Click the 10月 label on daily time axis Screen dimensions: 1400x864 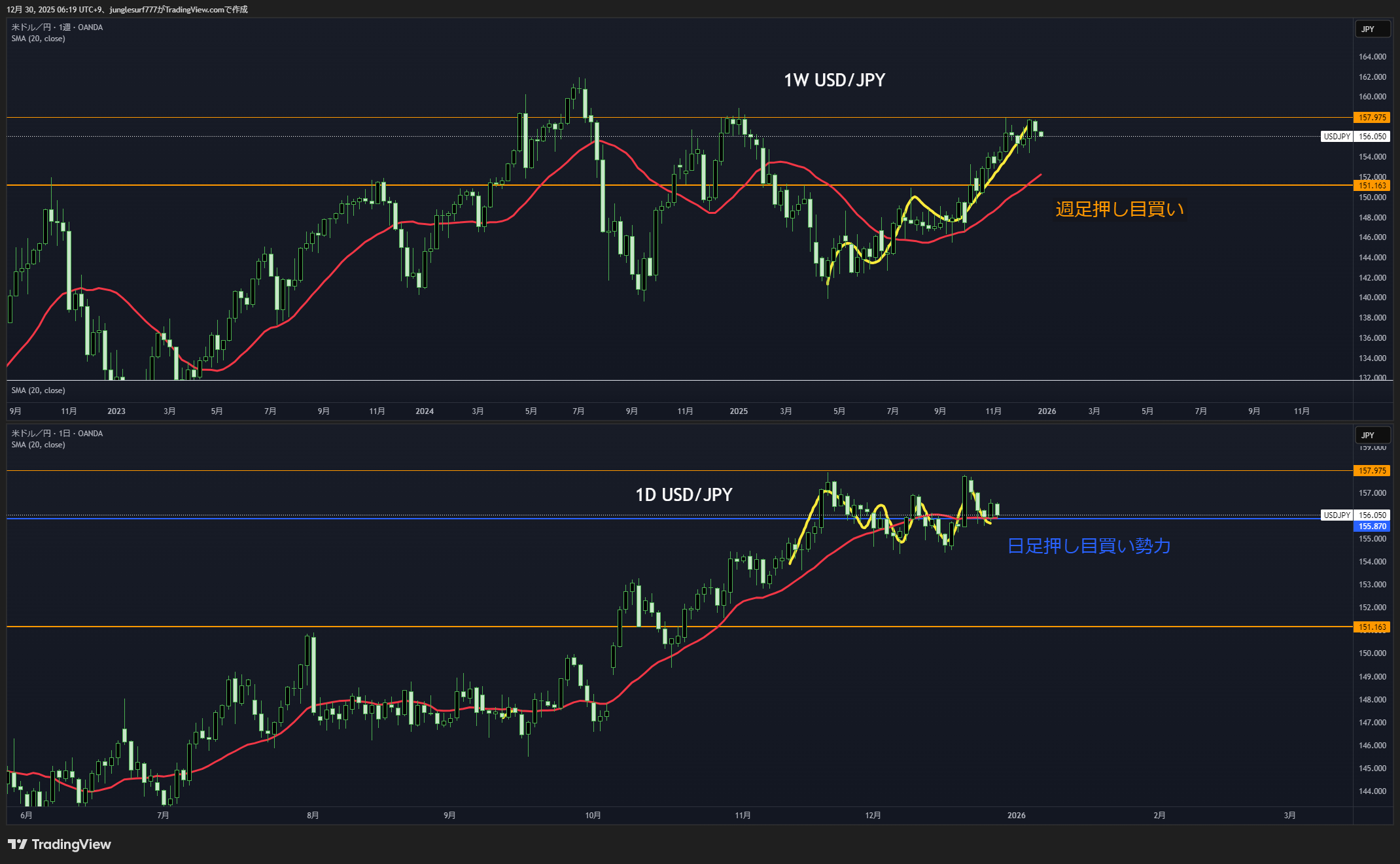(x=593, y=816)
